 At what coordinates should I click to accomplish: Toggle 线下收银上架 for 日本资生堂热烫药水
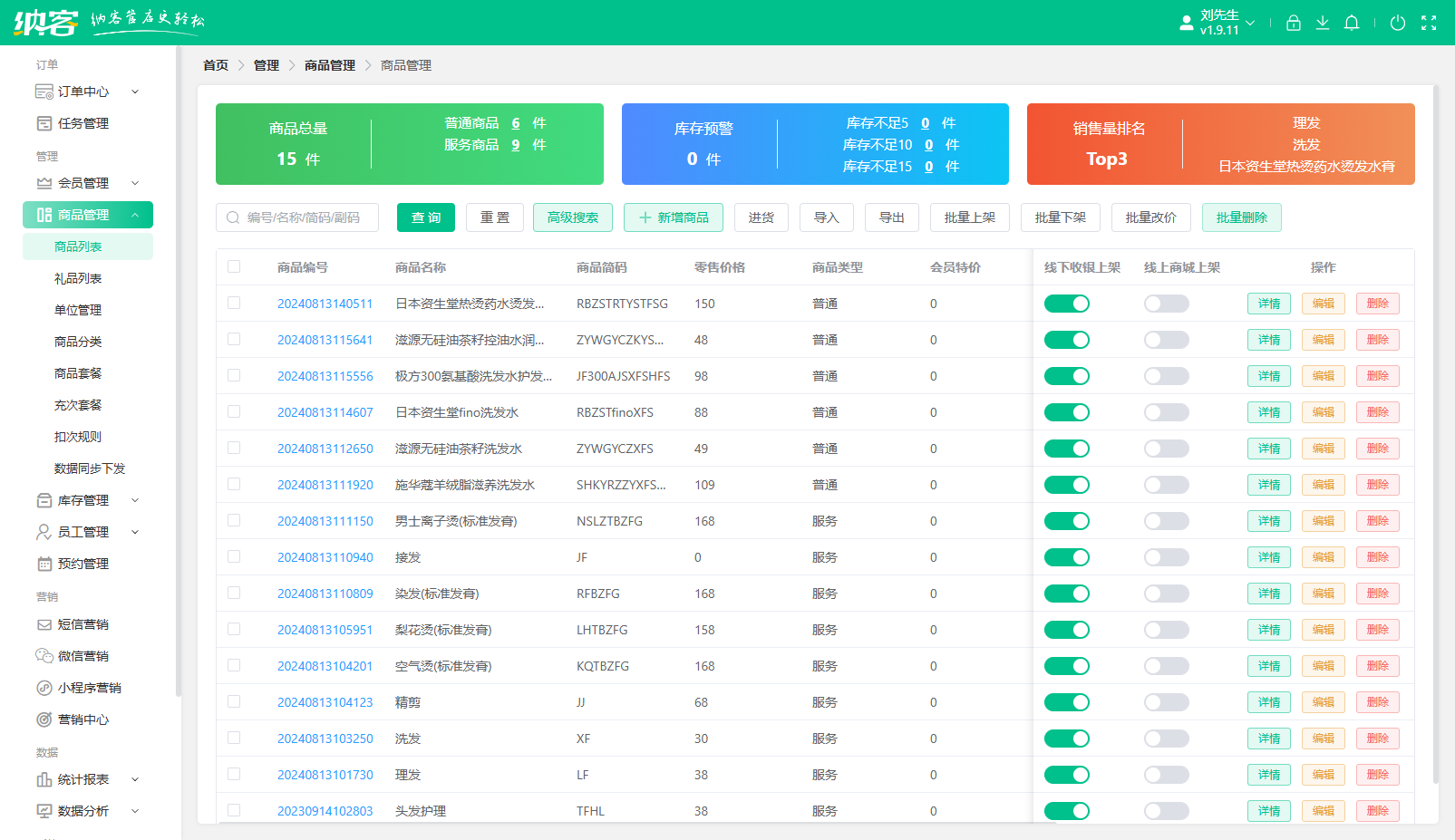tap(1067, 304)
